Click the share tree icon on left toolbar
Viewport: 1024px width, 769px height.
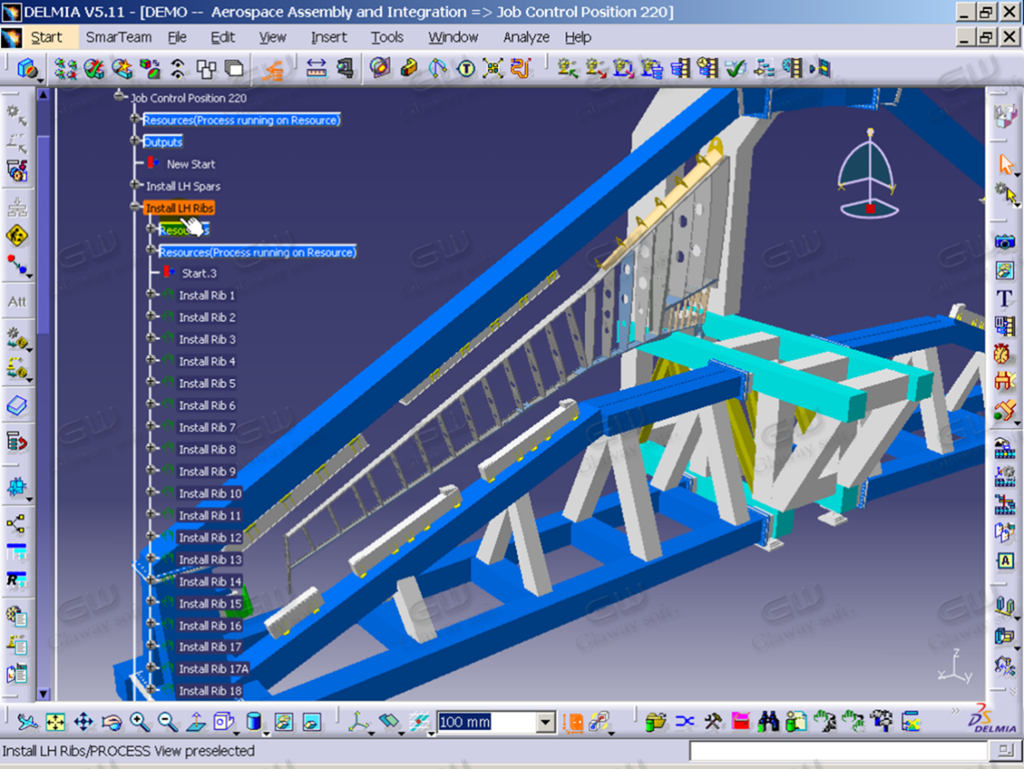(x=16, y=523)
